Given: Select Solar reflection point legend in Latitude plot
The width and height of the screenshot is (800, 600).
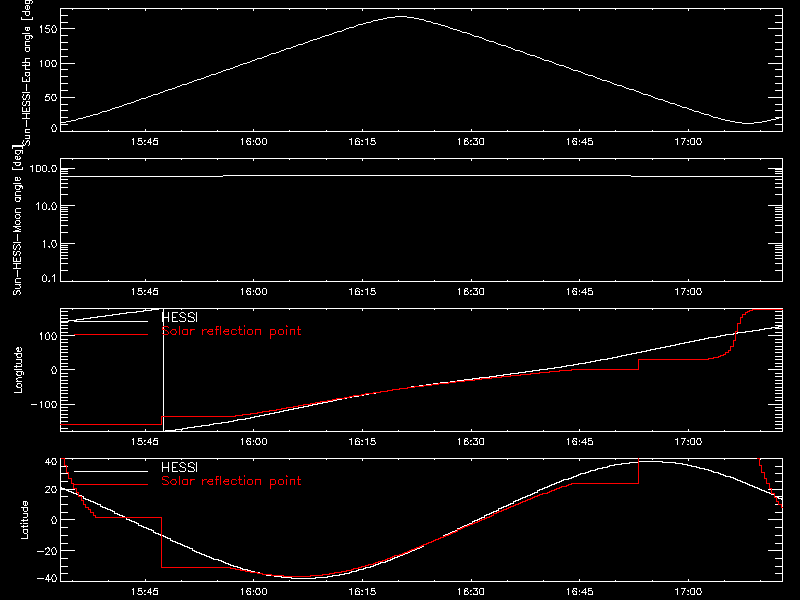Looking at the screenshot, I should 231,481.
